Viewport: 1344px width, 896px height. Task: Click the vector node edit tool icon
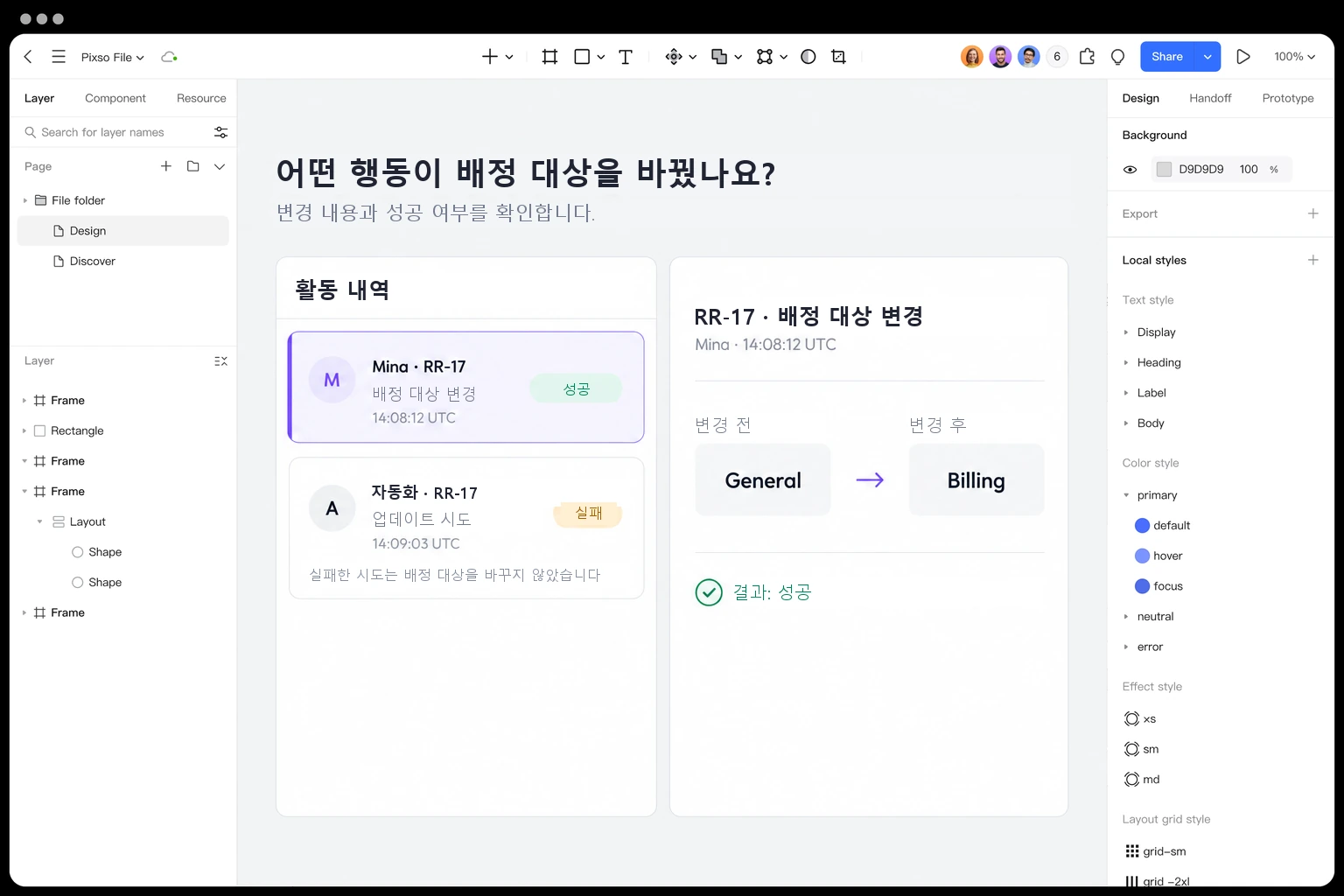(765, 57)
